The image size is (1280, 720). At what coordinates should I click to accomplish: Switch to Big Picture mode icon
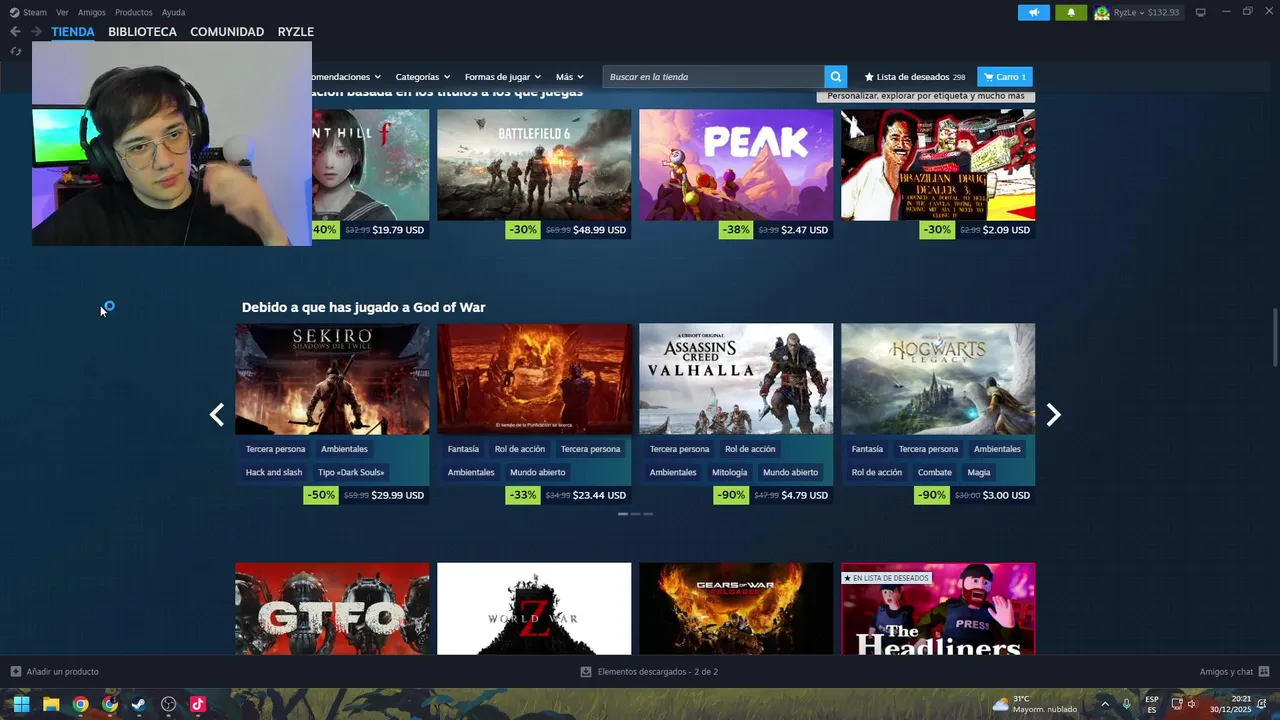coord(1201,12)
